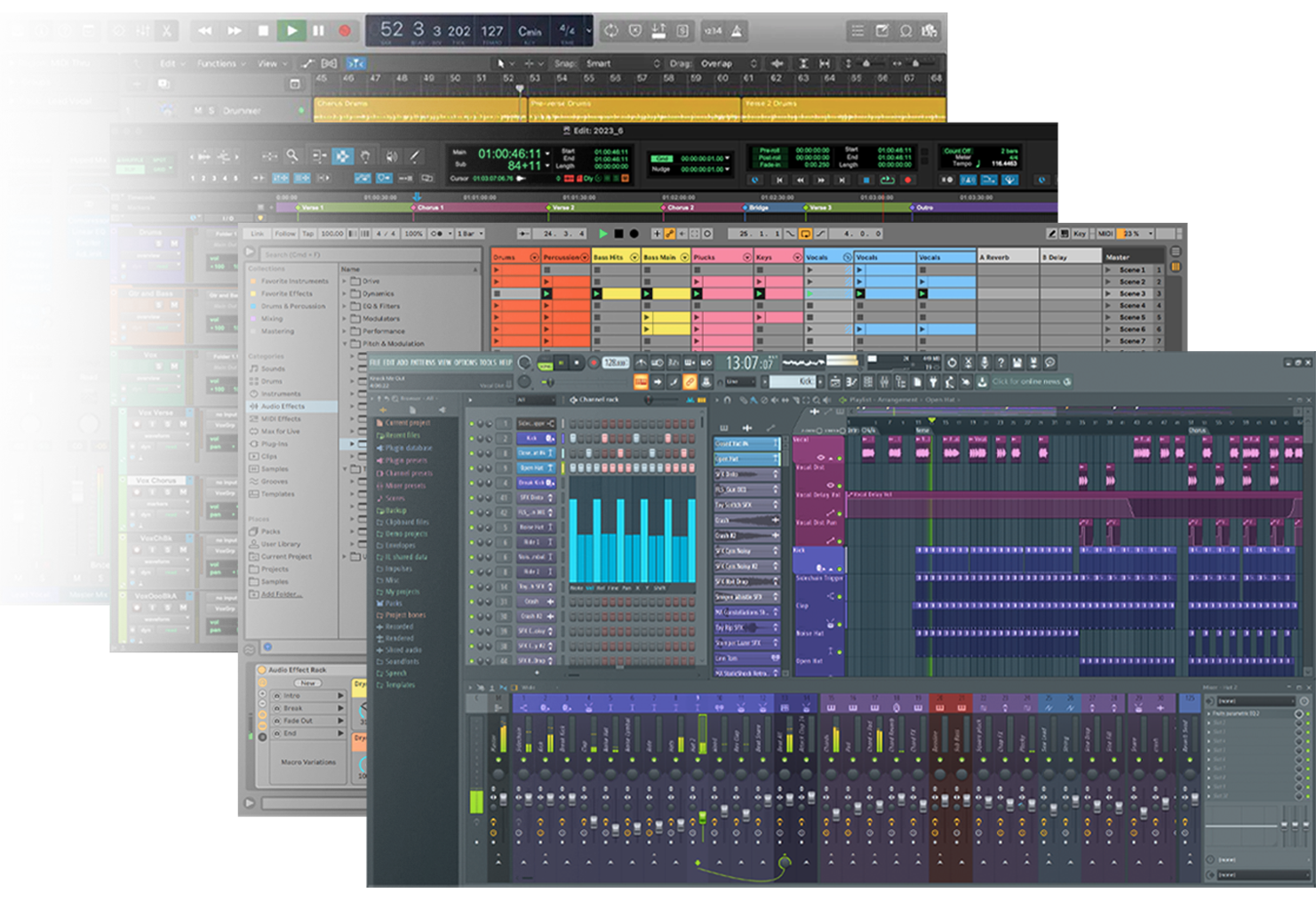Open the Functions dropdown menu

218,64
